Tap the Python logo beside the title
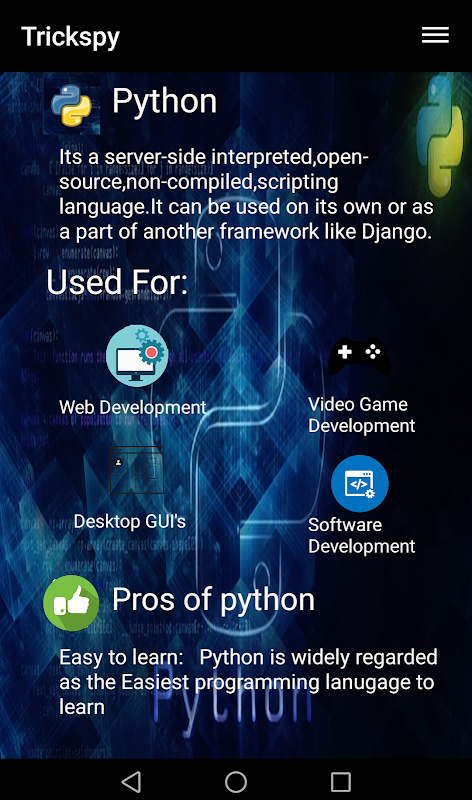This screenshot has width=472, height=800. tap(71, 104)
